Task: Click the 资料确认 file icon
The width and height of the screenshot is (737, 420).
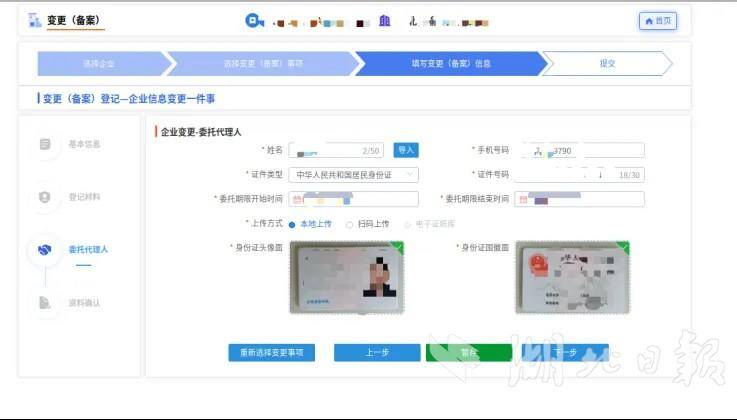Action: [45, 302]
